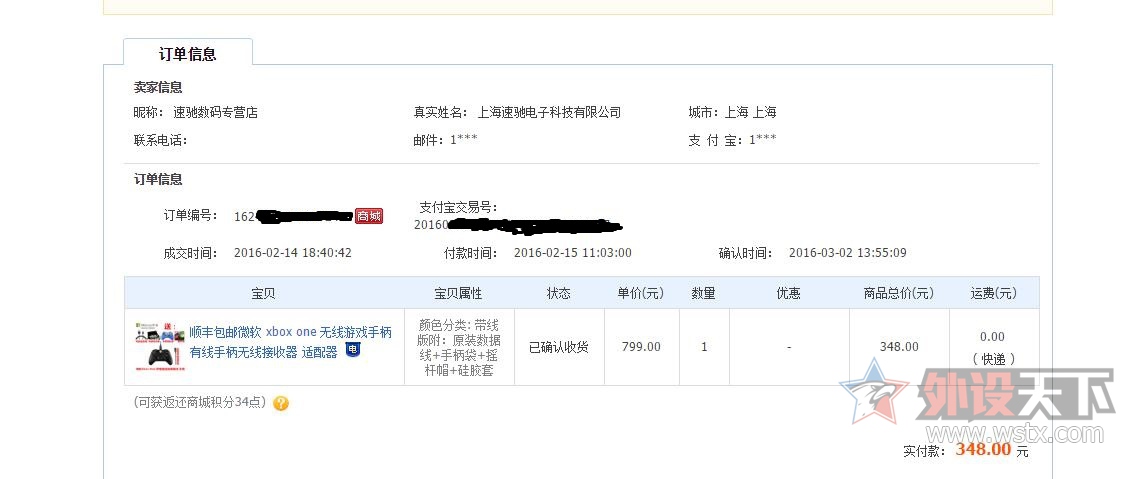Click the 运费(元) column header

[994, 293]
